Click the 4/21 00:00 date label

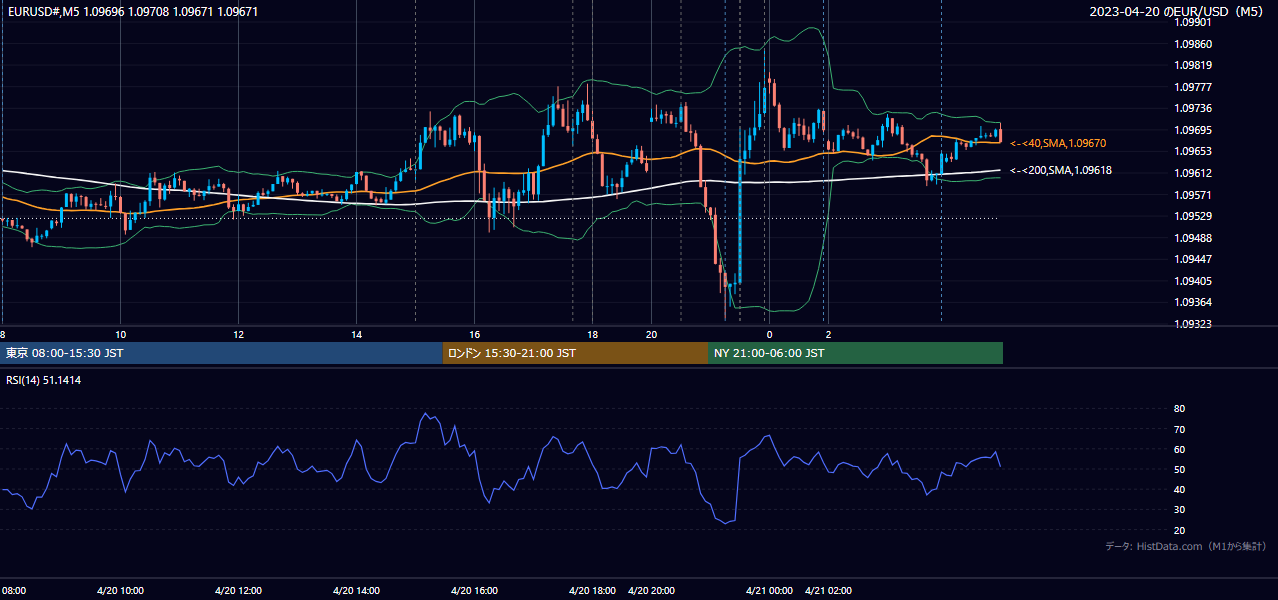770,591
